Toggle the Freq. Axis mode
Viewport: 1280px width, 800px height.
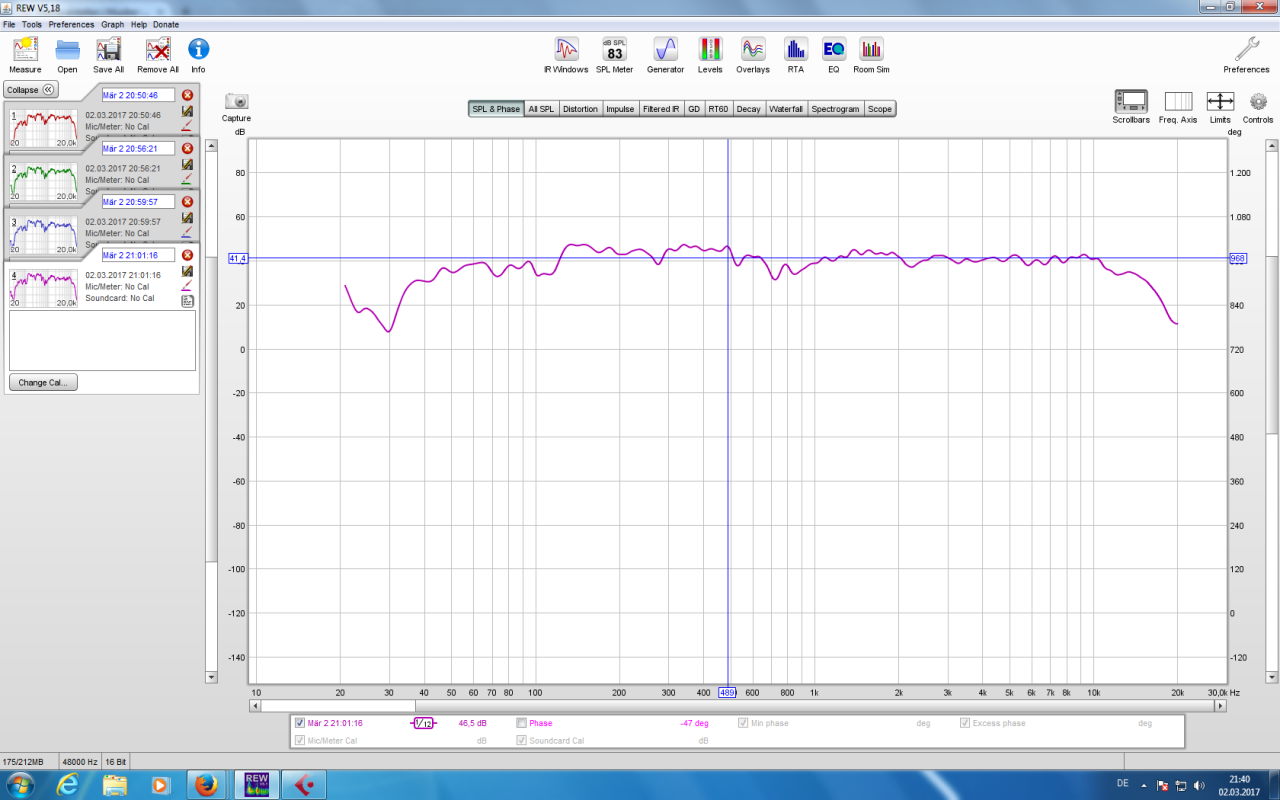tap(1178, 106)
